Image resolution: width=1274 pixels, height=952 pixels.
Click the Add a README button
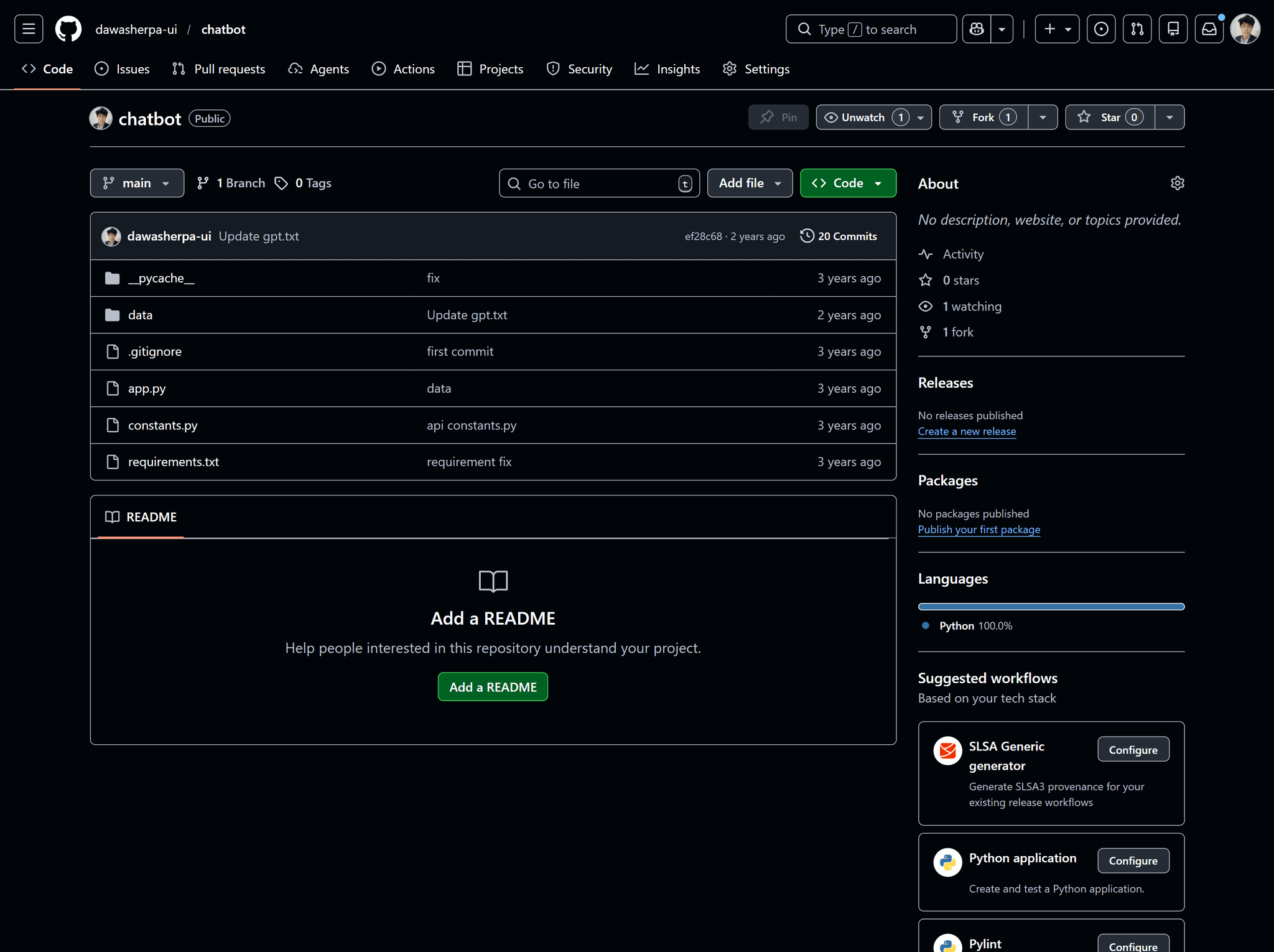(x=493, y=687)
